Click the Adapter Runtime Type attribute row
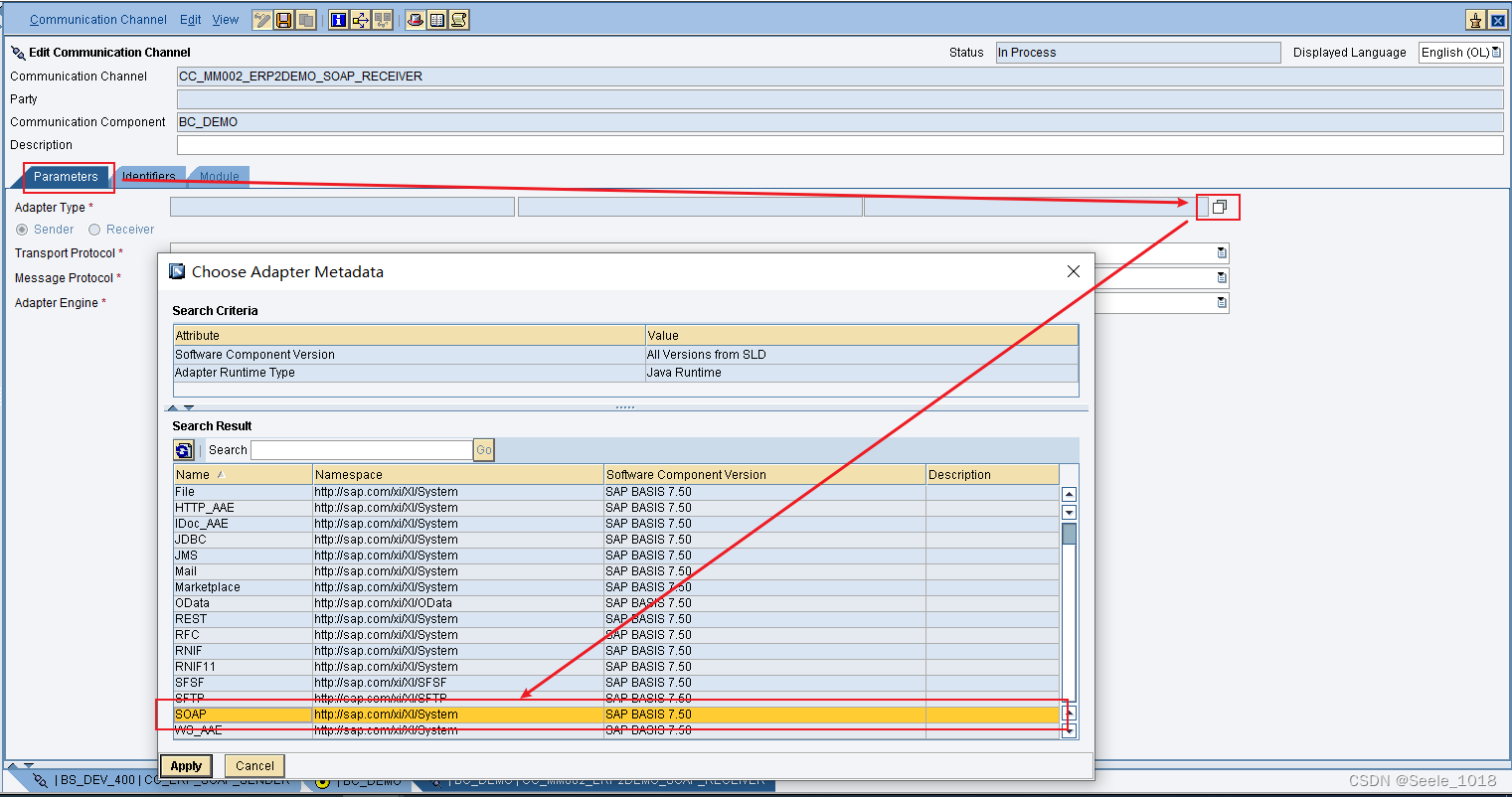The image size is (1512, 797). point(625,373)
